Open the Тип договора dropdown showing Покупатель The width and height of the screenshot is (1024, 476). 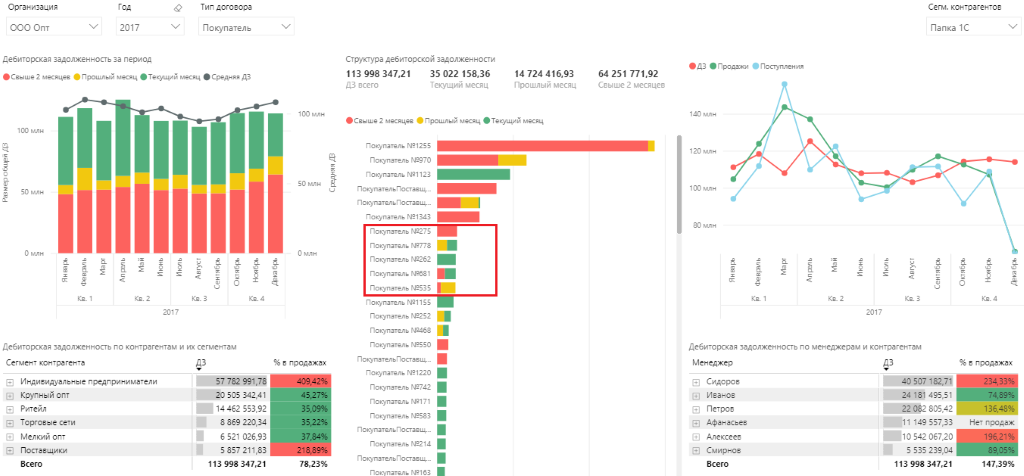pos(246,27)
